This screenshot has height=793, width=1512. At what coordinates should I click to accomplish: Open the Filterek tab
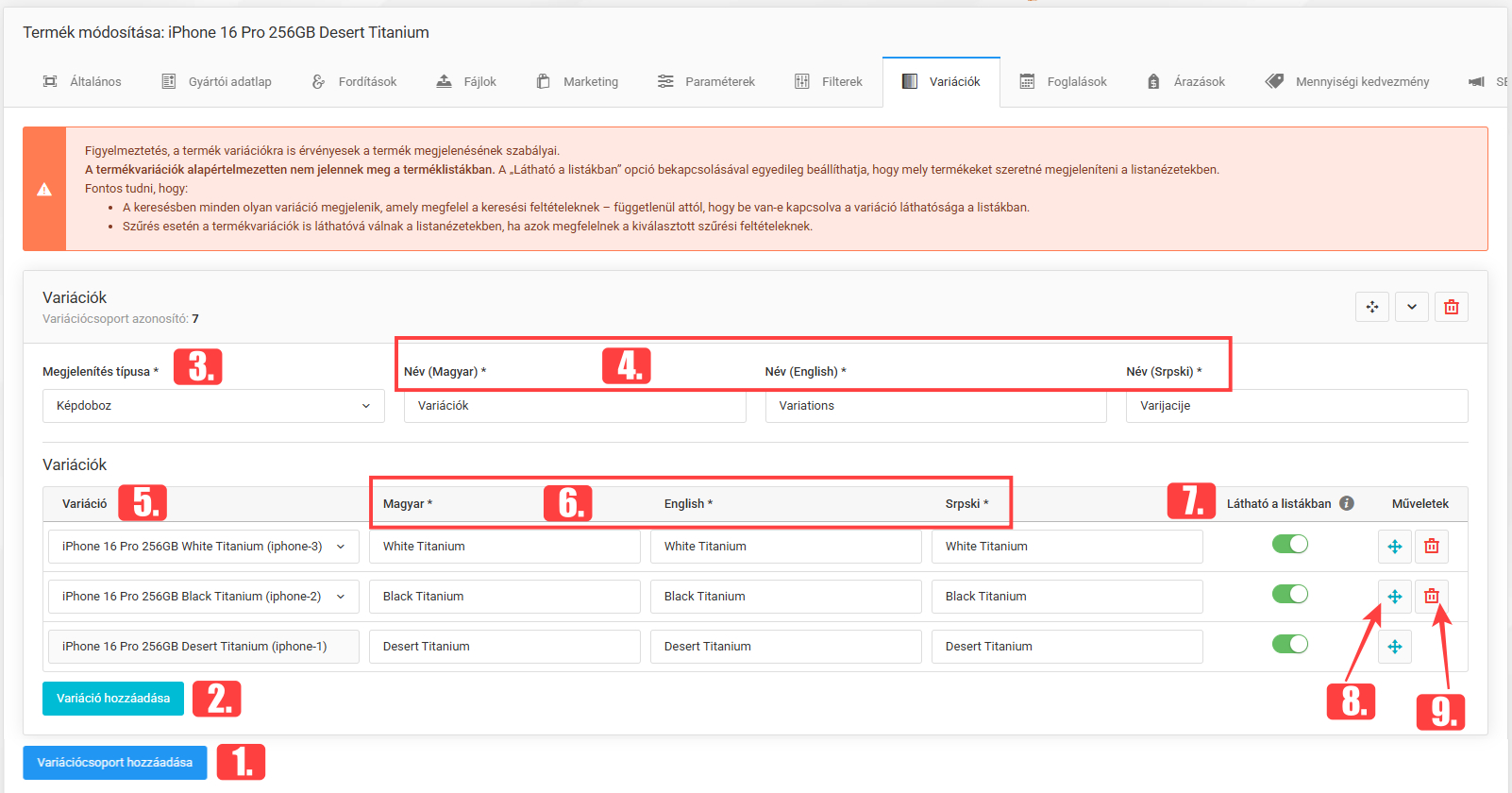click(x=829, y=82)
